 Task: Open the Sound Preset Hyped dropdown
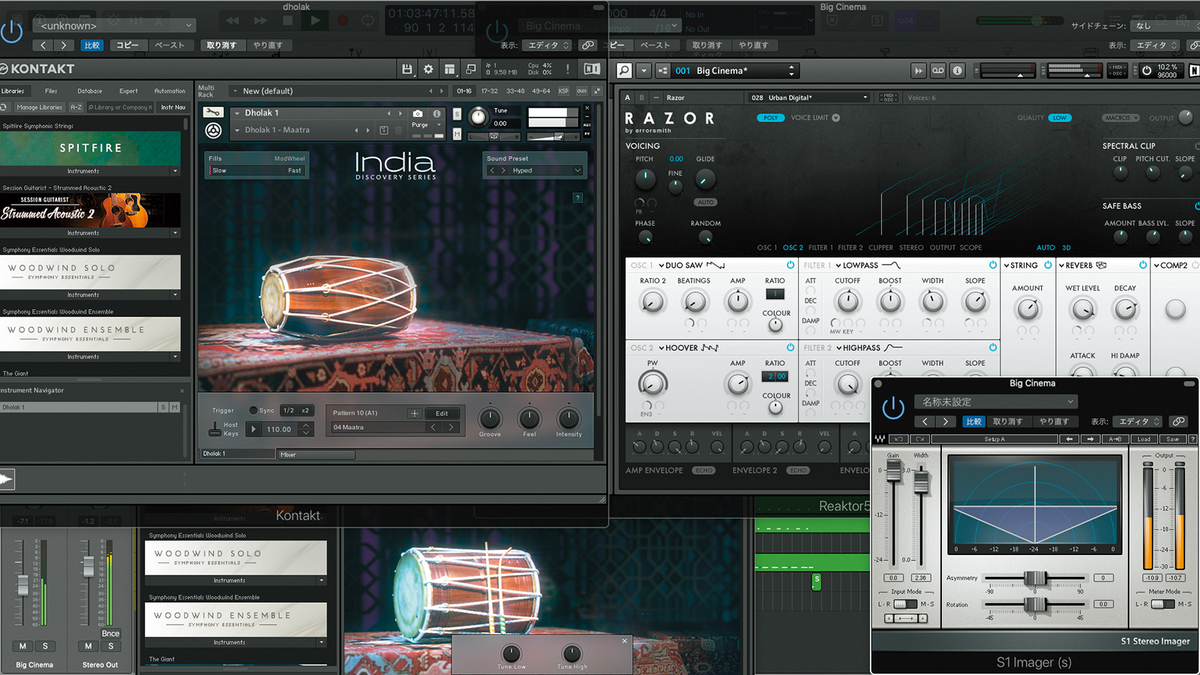535,171
